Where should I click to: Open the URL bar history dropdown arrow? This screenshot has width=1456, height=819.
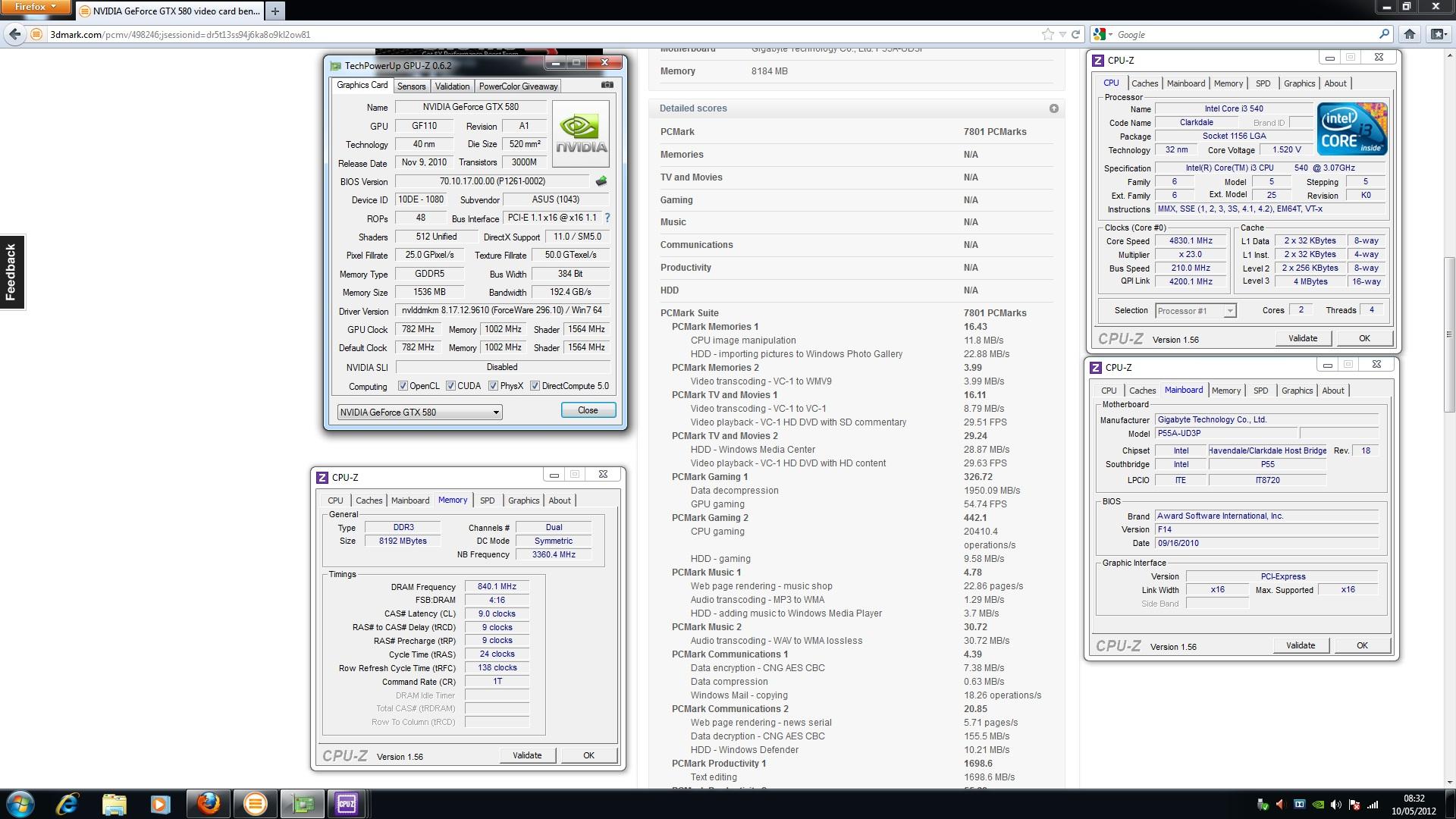point(1062,34)
